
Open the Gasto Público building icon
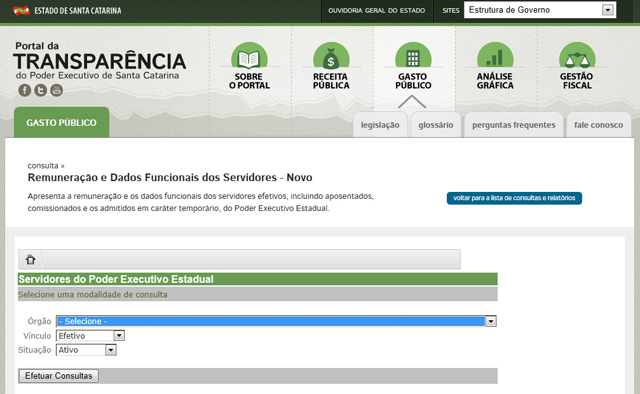pos(413,56)
